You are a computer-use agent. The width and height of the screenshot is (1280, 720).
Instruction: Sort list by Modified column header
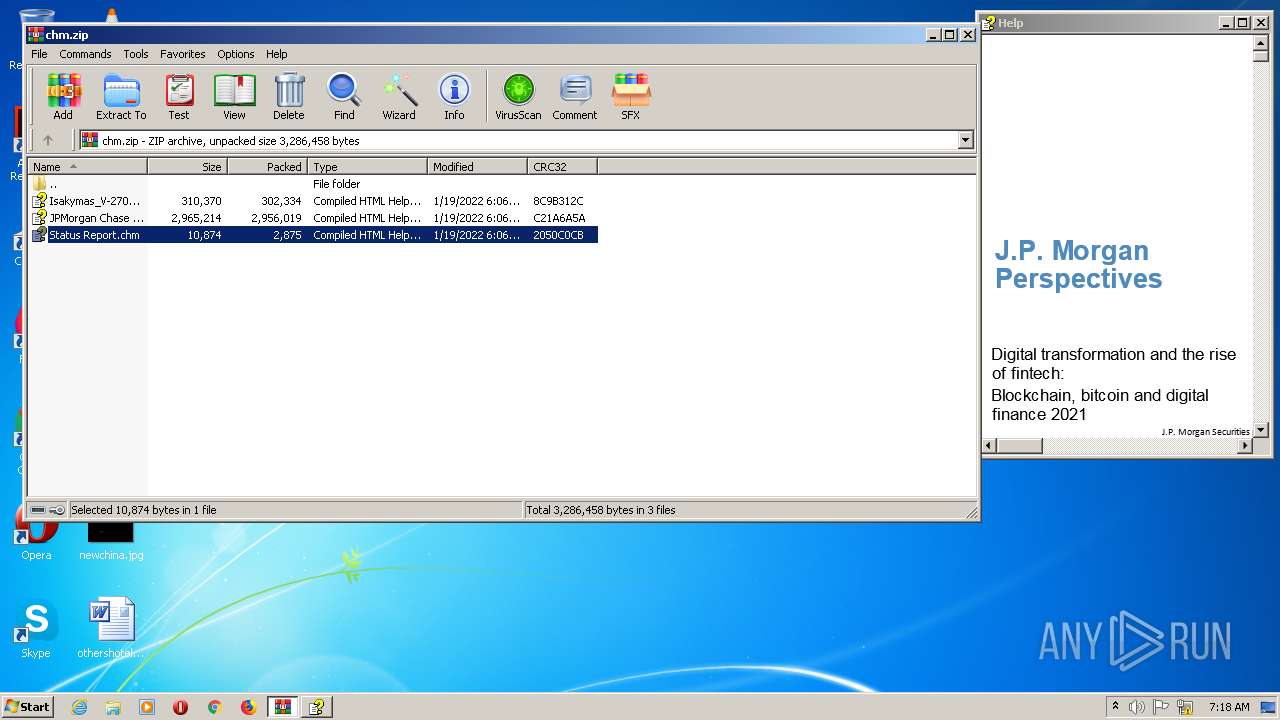(478, 167)
